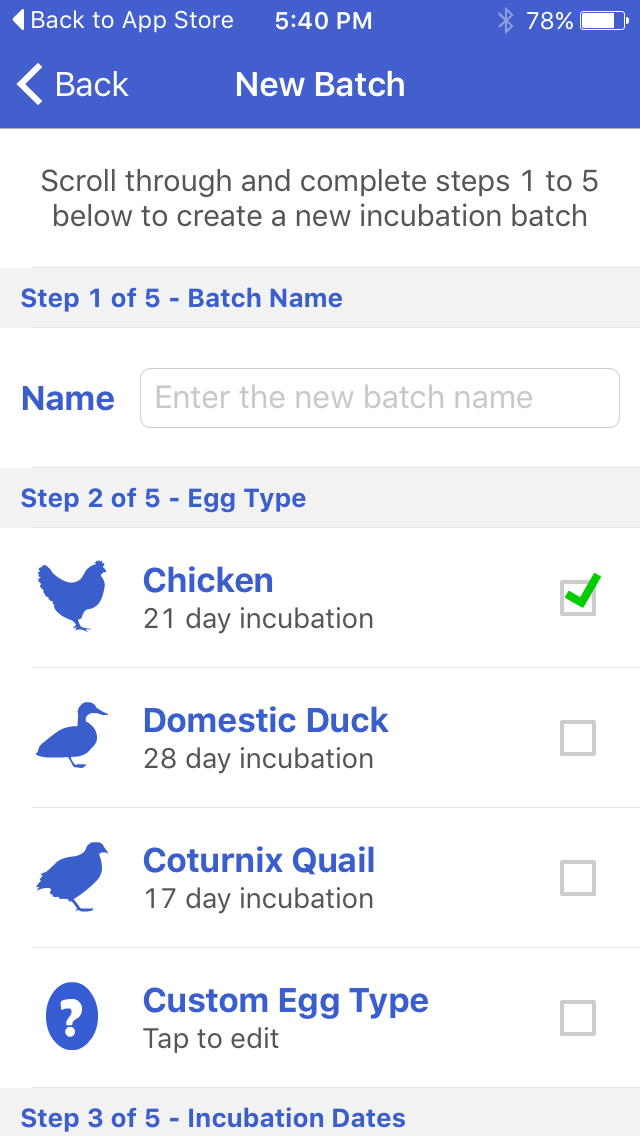Check the Domestic Duck checkbox
This screenshot has width=640, height=1136.
pyautogui.click(x=578, y=738)
